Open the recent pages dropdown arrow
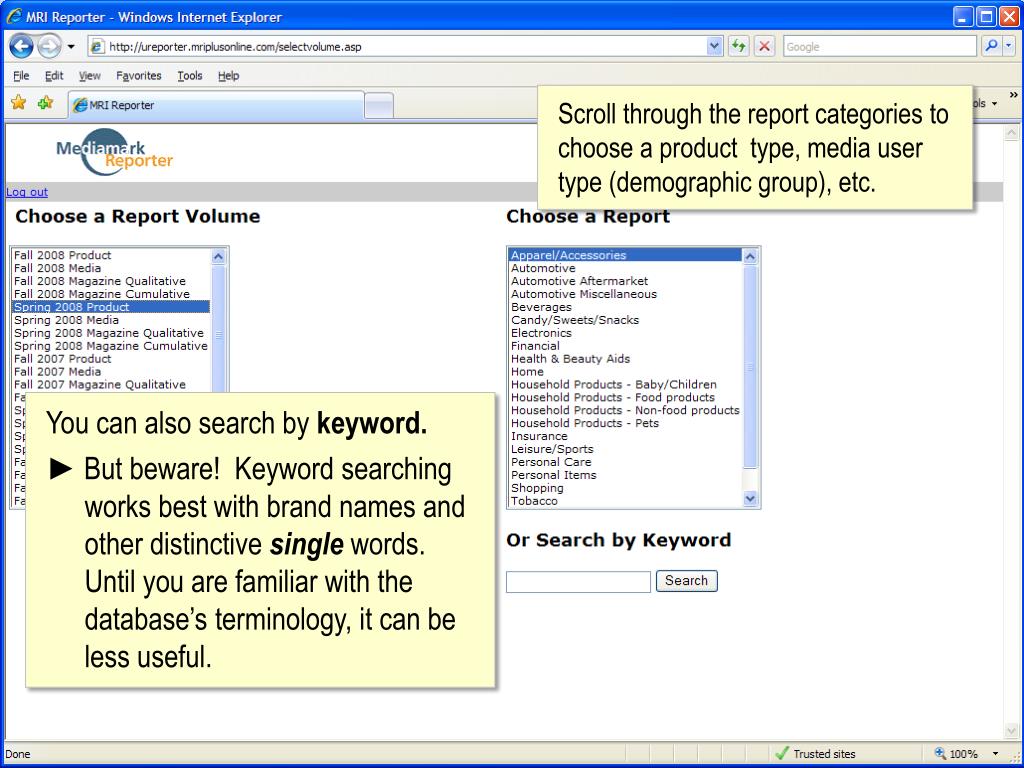This screenshot has height=768, width=1024. pyautogui.click(x=71, y=47)
